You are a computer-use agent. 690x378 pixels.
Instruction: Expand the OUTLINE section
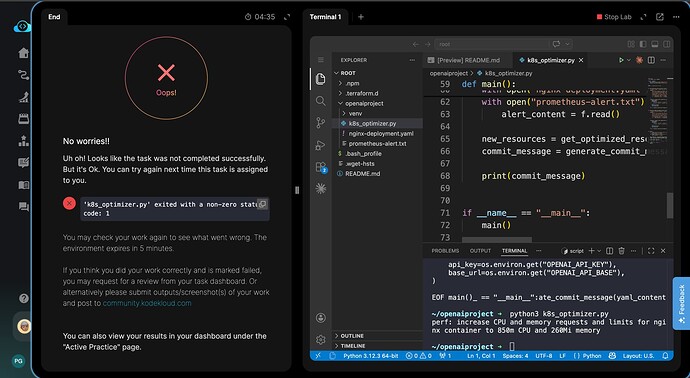coord(352,336)
